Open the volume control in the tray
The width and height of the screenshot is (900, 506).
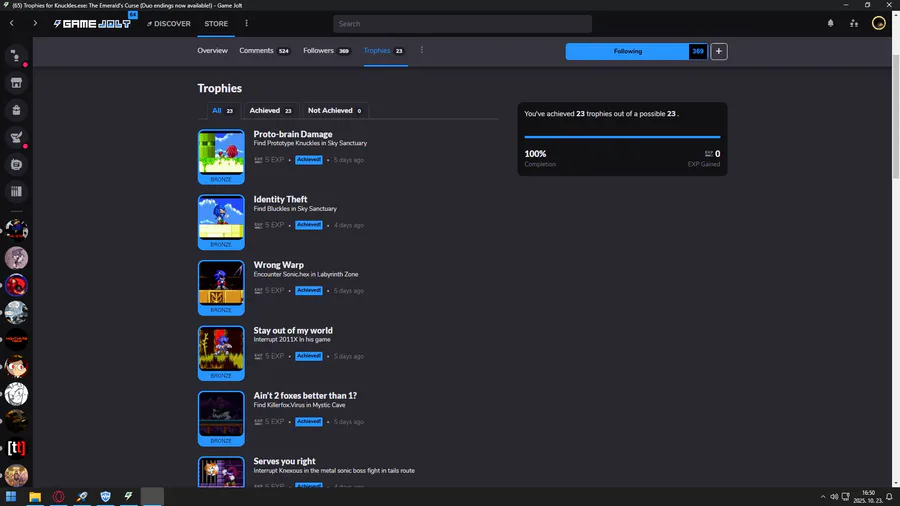coord(834,497)
